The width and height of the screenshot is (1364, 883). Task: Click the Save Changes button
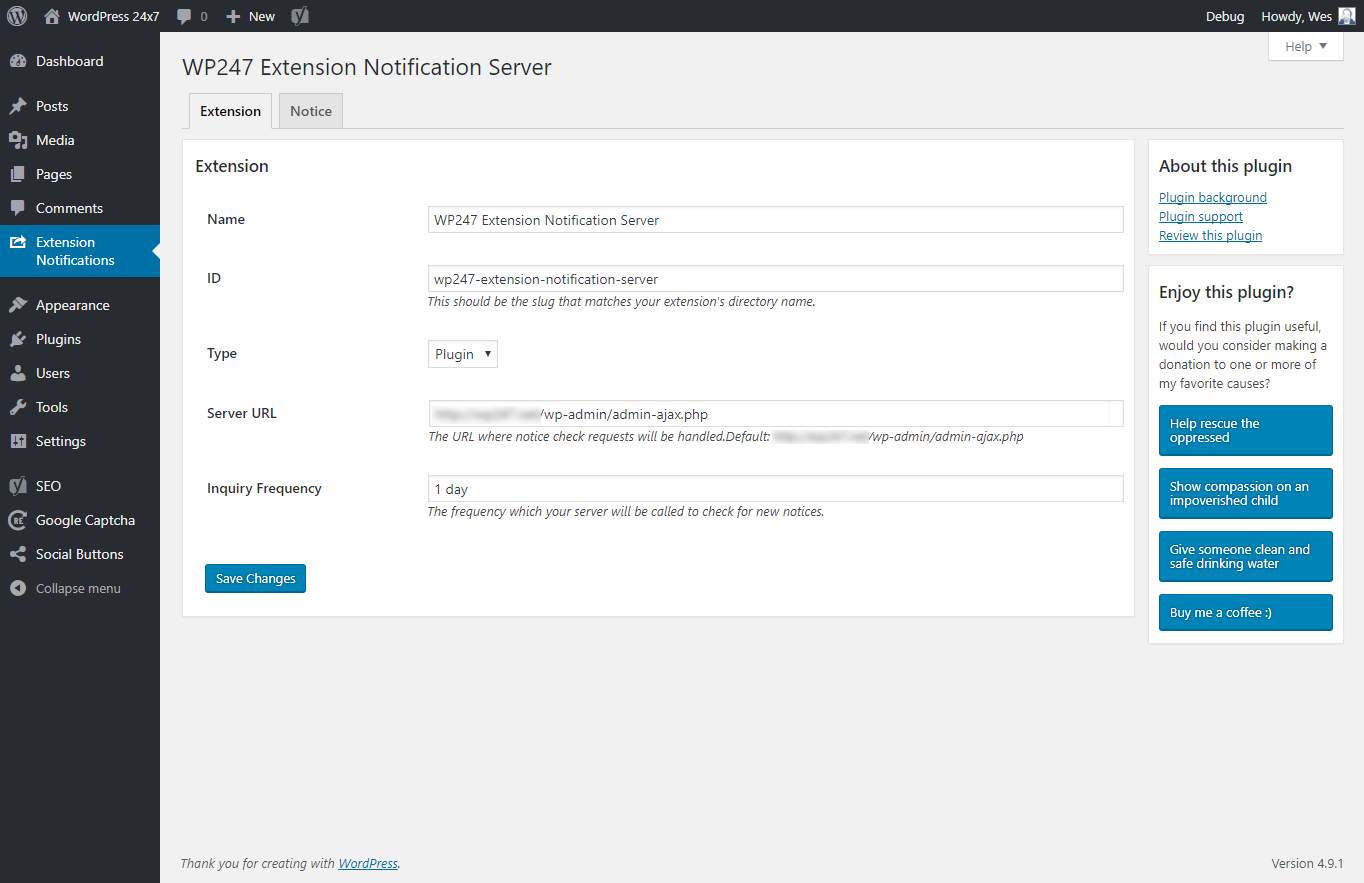coord(255,578)
